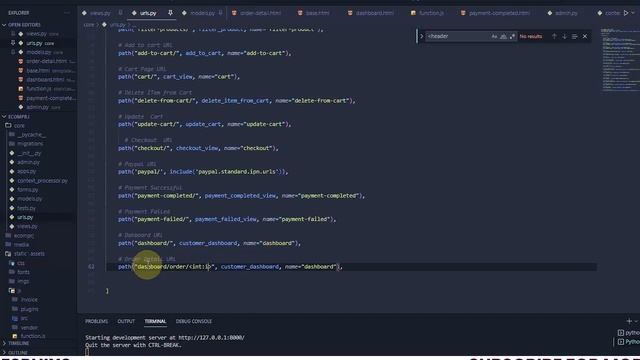640x360 pixels.
Task: Toggle replace mode in find widget
Action: coord(421,36)
